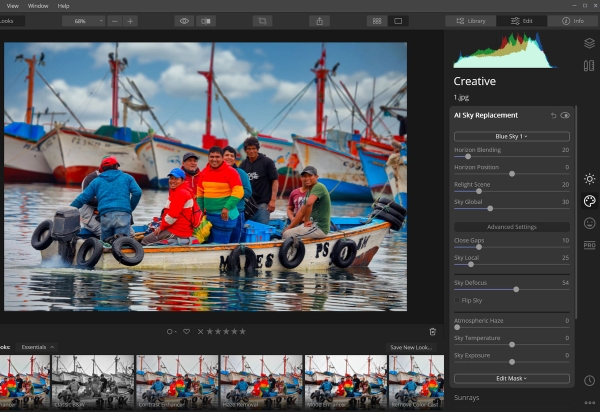This screenshot has height=412, width=600.
Task: Delete the image with trash icon
Action: (x=433, y=332)
